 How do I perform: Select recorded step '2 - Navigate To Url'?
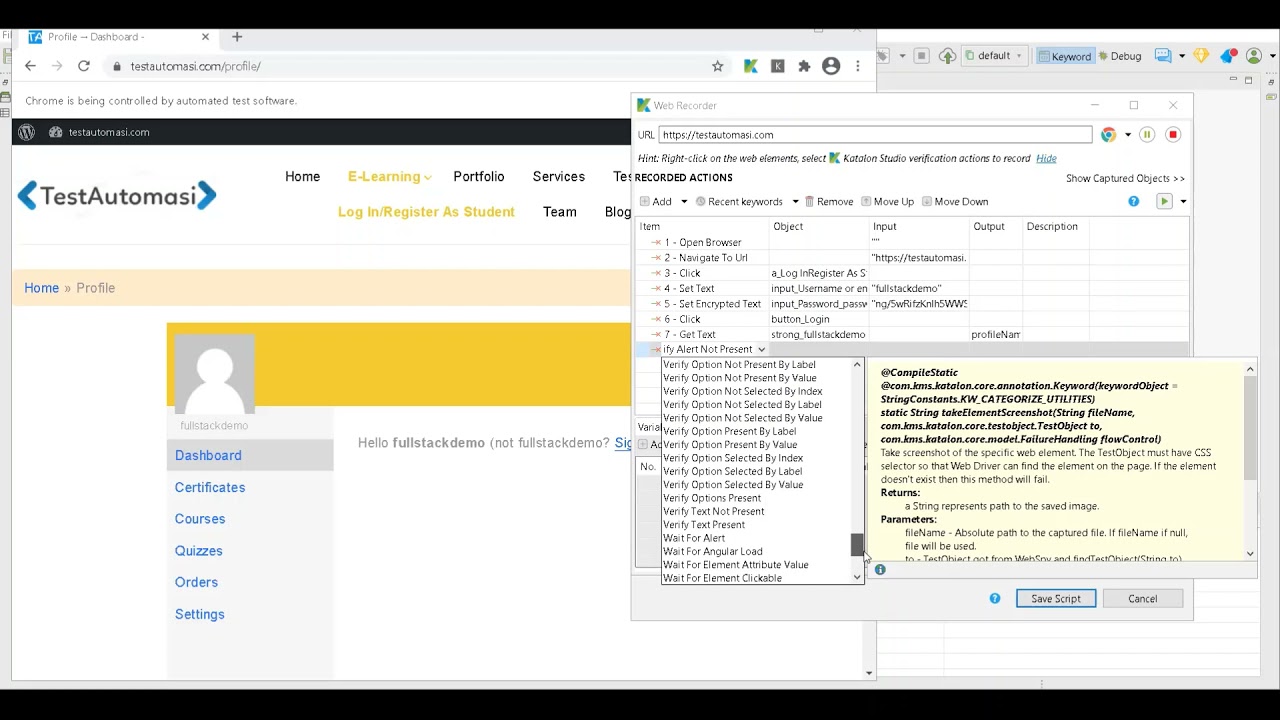pyautogui.click(x=706, y=258)
